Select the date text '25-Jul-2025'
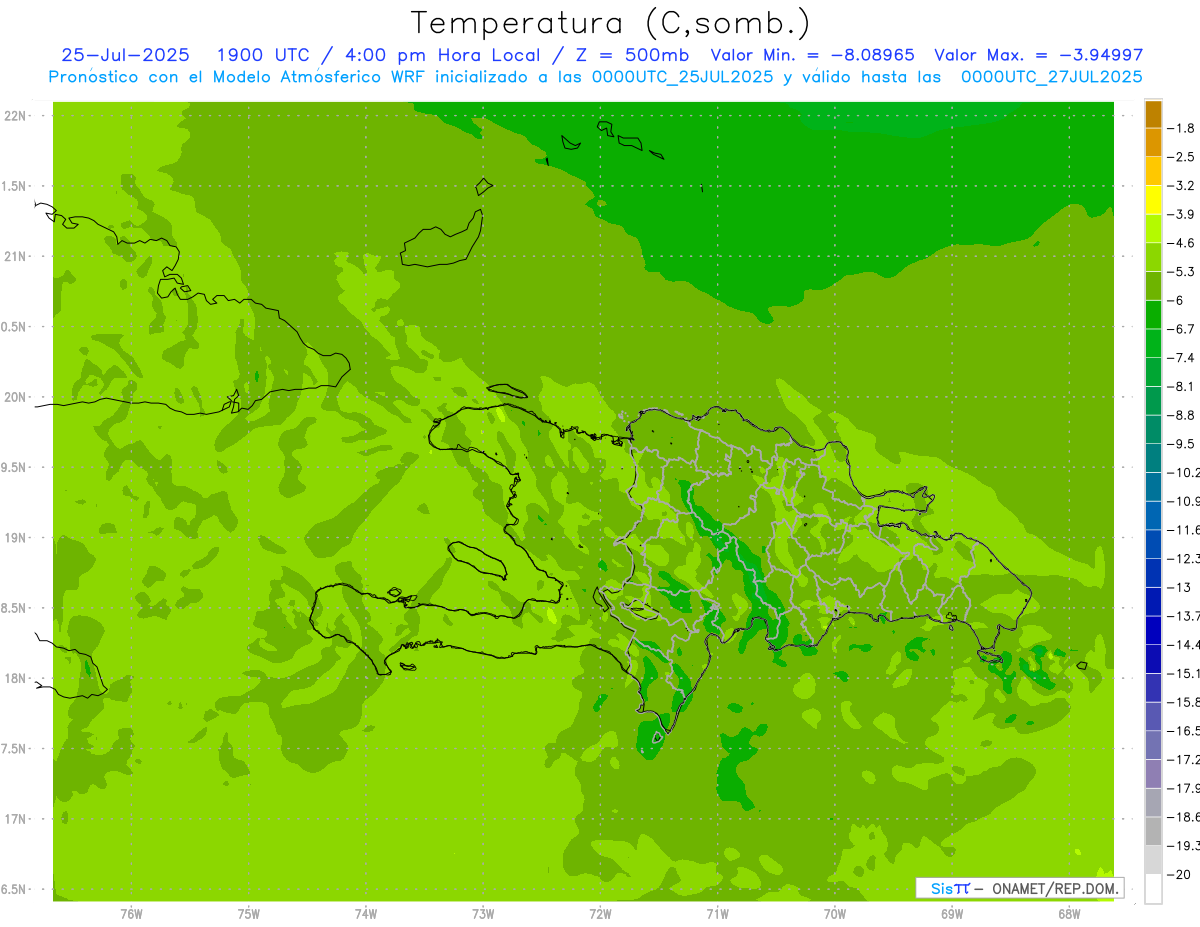The width and height of the screenshot is (1200, 927). [126, 55]
